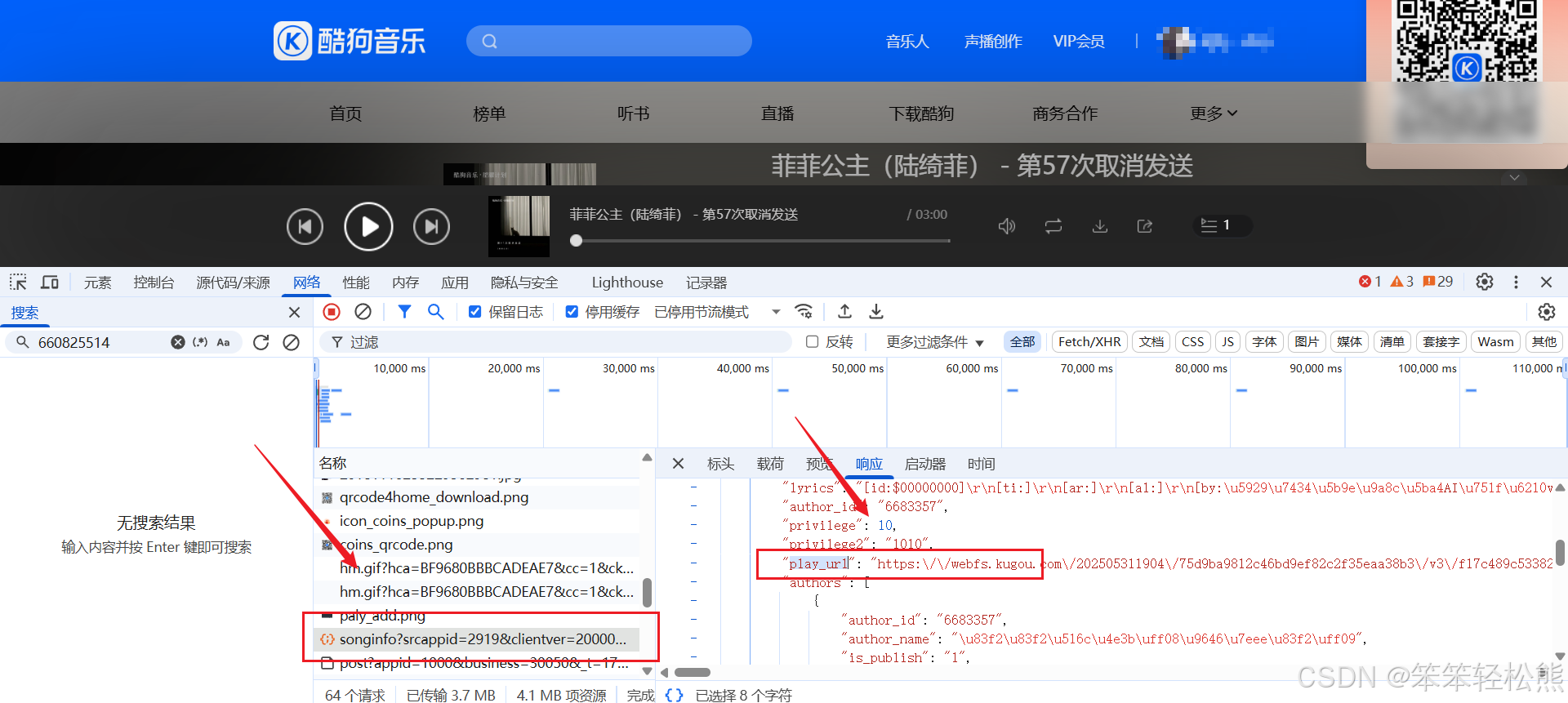Click the response horizontal scrollbar
Image resolution: width=1568 pixels, height=703 pixels.
tap(693, 673)
